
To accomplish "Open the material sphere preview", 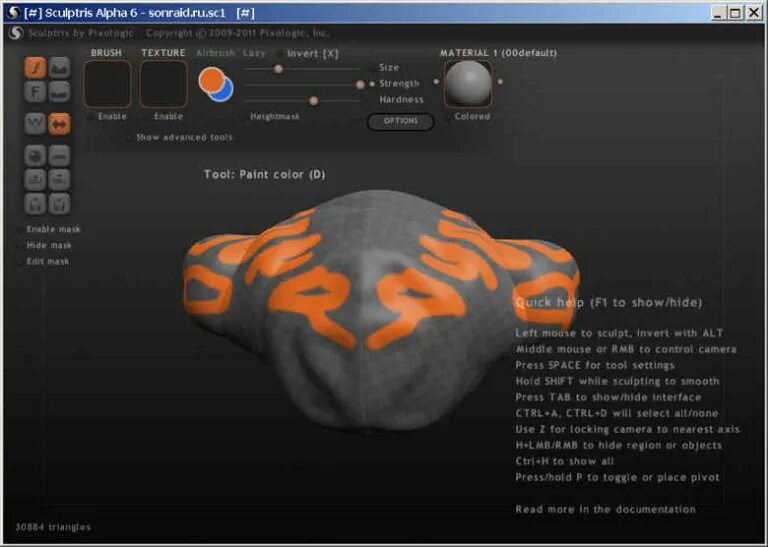I will tap(468, 84).
